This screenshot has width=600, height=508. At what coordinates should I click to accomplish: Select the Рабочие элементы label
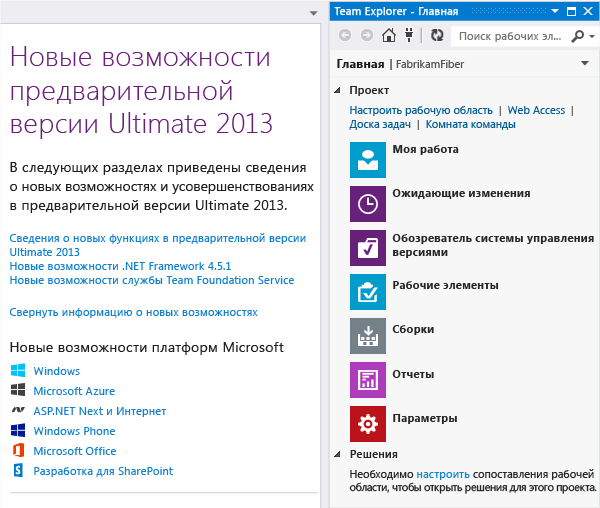[445, 285]
